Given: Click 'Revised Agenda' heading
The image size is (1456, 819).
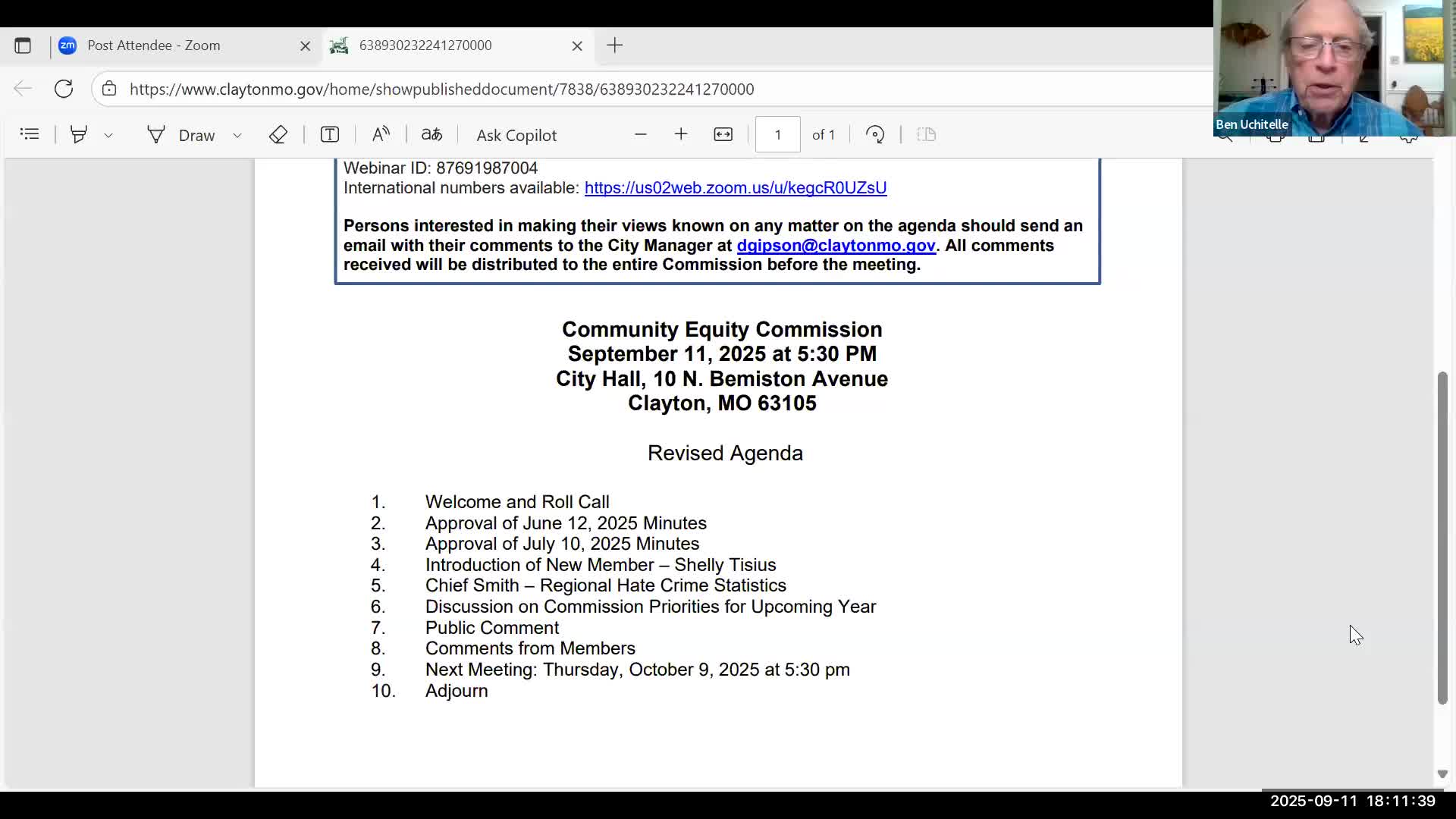Looking at the screenshot, I should (x=725, y=453).
